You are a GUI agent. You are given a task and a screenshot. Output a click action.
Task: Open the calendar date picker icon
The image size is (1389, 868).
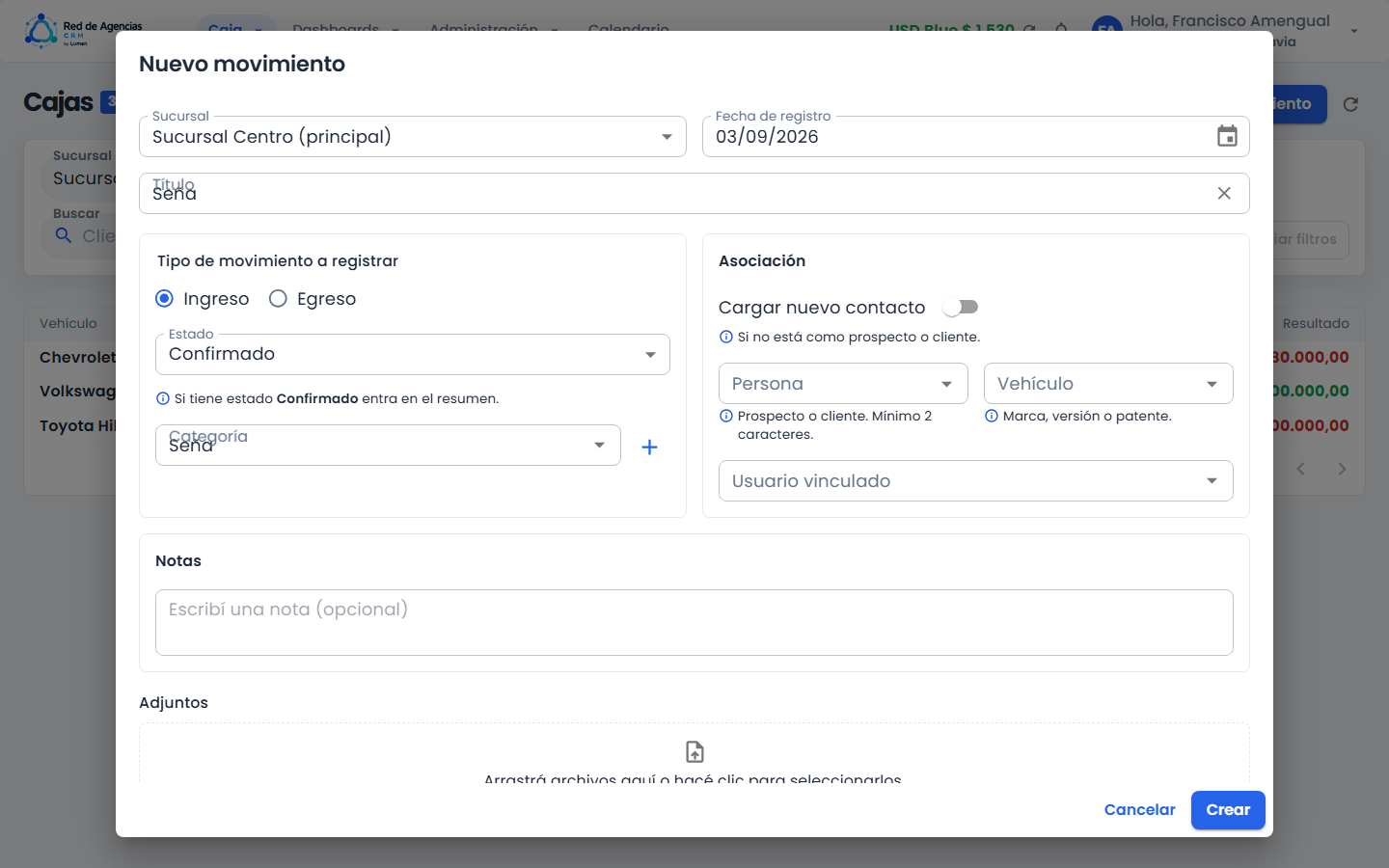point(1227,136)
